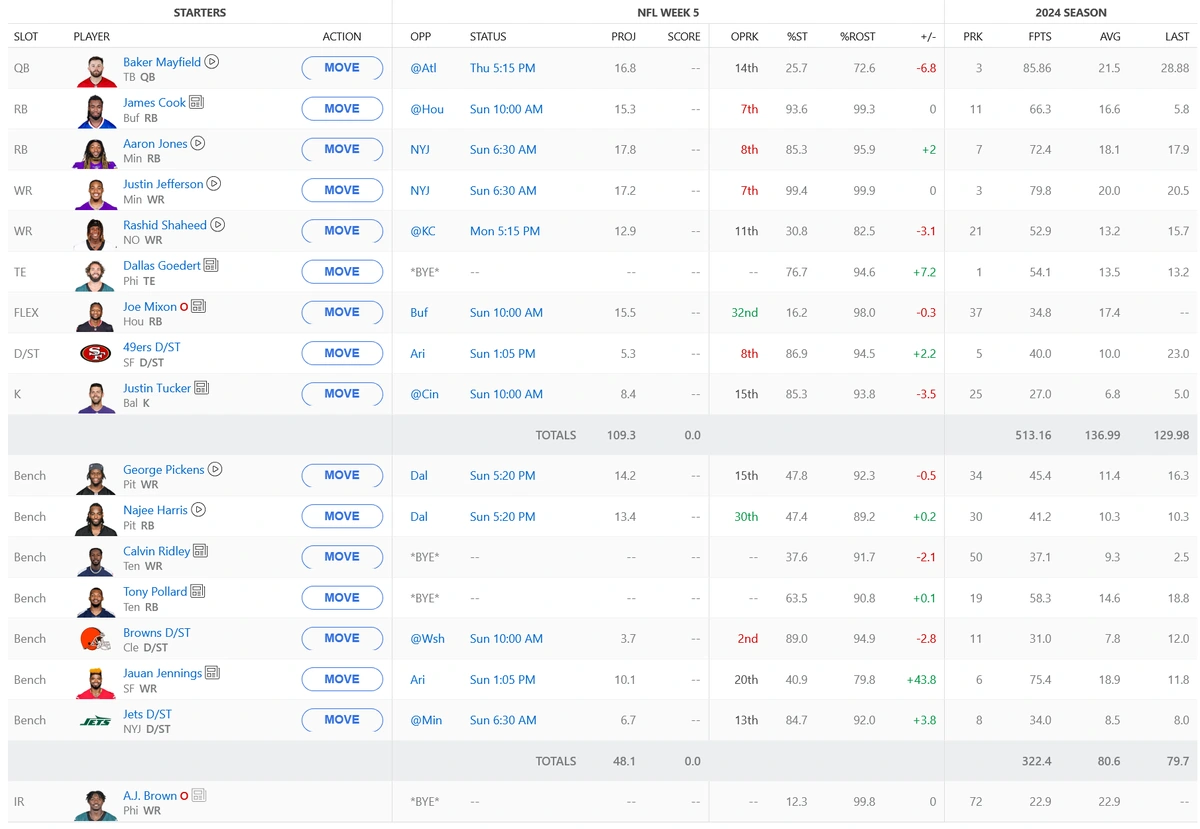Move James Cook using his MOVE button
1200x829 pixels.
(x=342, y=109)
